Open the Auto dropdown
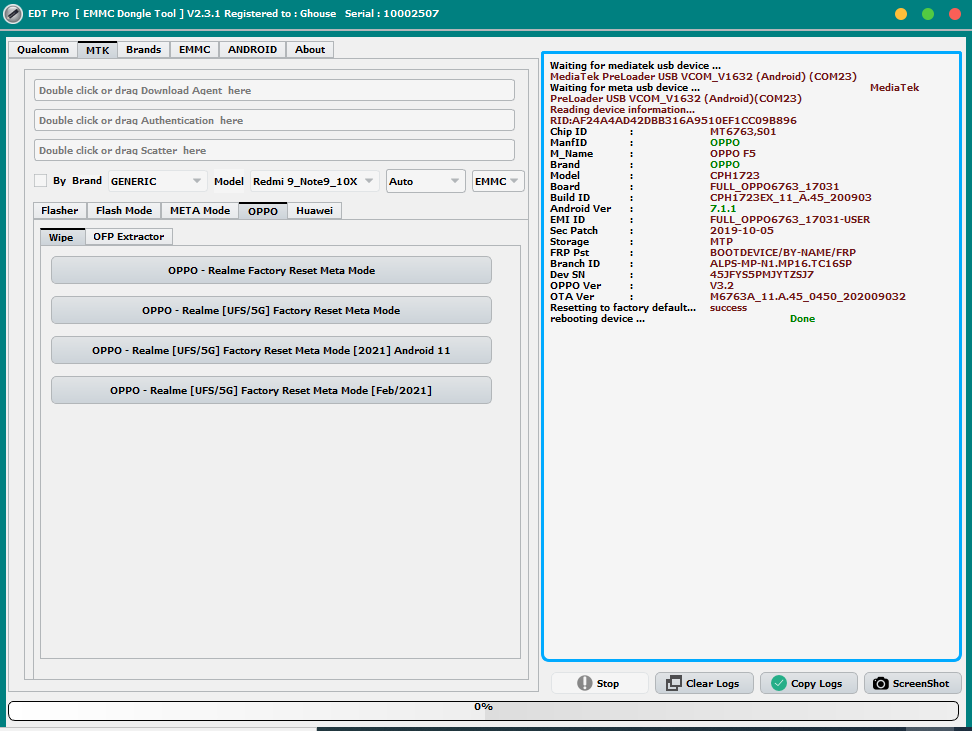 pos(425,181)
